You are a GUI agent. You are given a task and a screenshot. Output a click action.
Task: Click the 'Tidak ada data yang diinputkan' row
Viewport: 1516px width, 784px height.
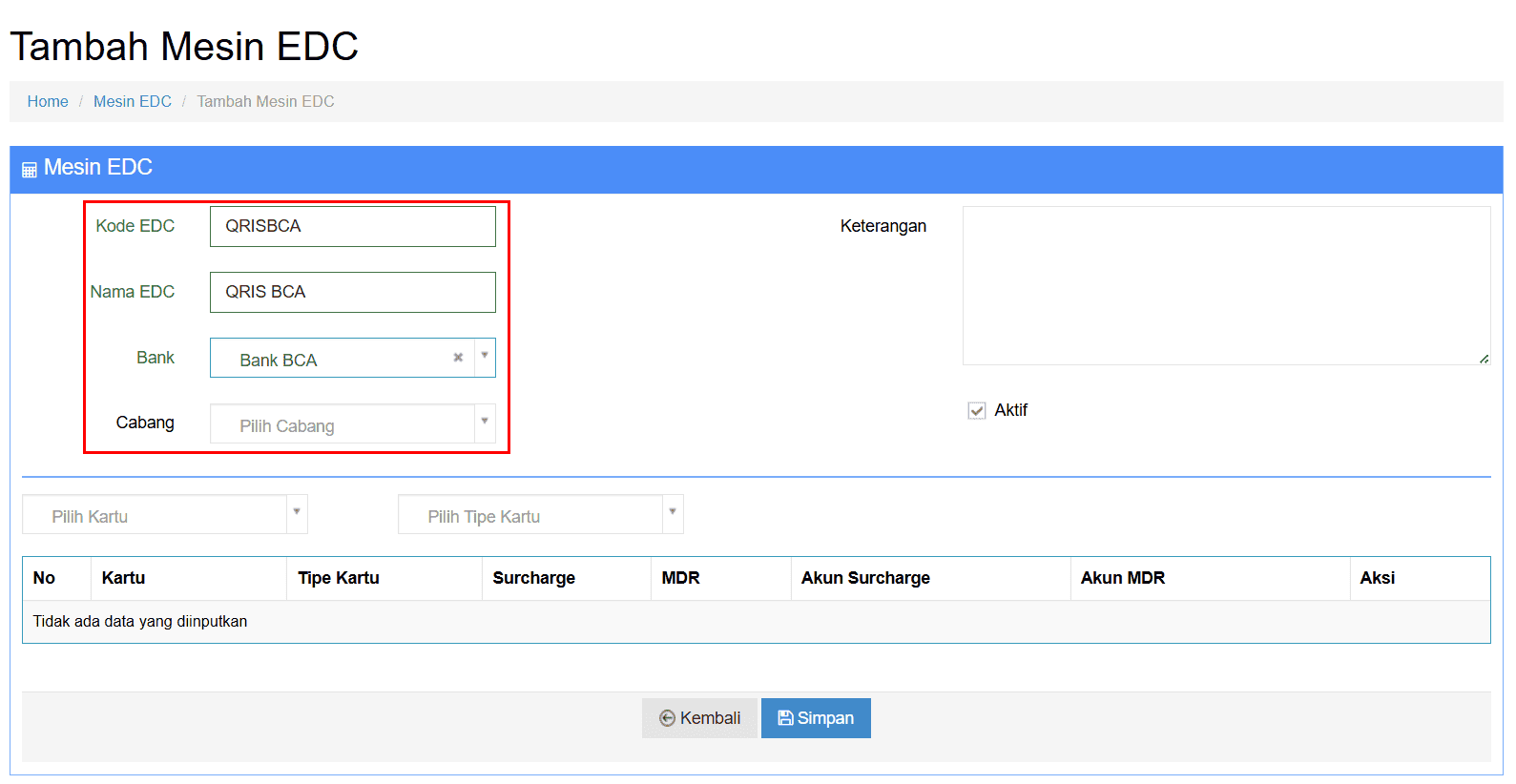click(756, 622)
